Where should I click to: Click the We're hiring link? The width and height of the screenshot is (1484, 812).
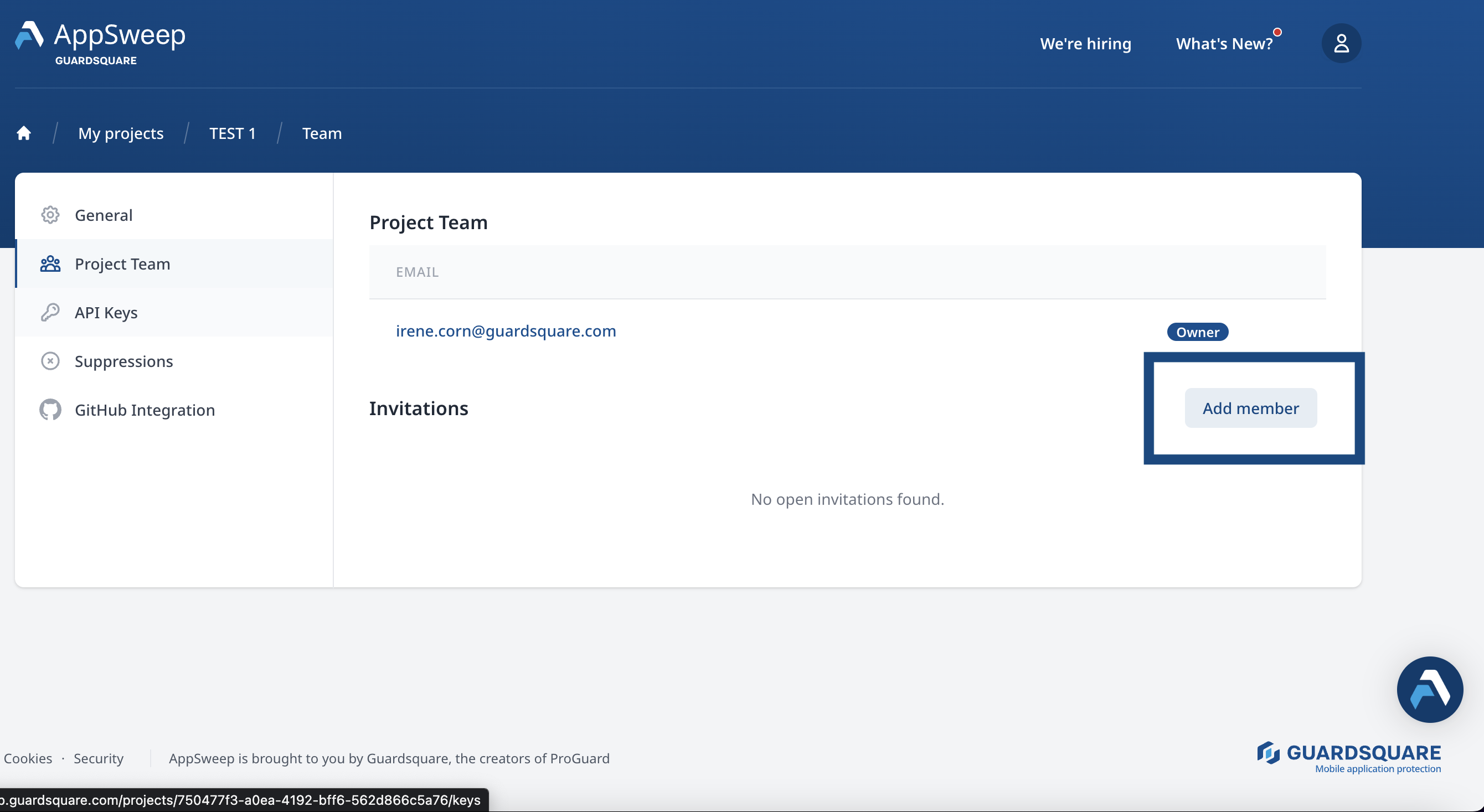tap(1085, 44)
